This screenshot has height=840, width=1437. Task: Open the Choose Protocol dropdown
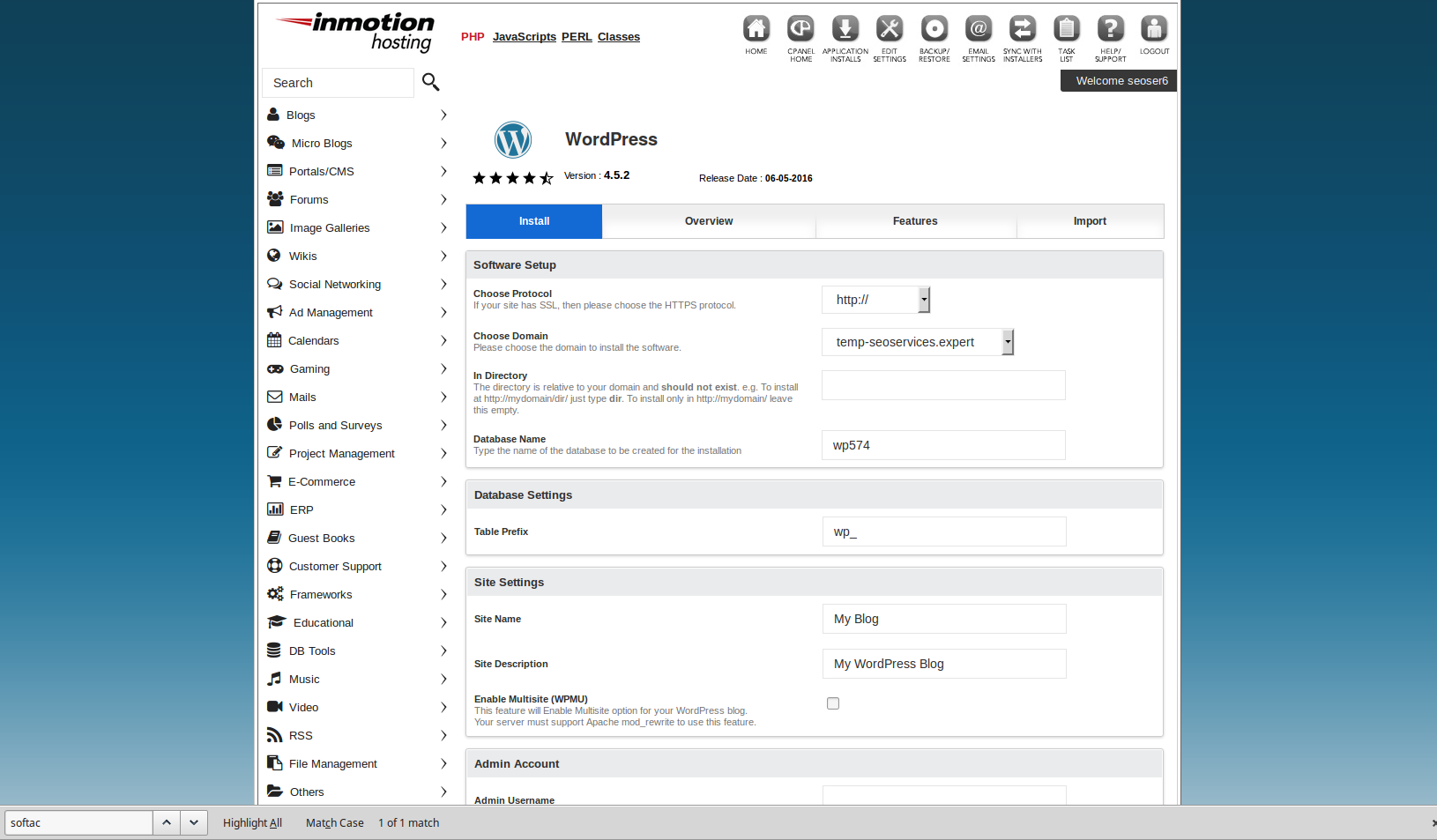875,300
